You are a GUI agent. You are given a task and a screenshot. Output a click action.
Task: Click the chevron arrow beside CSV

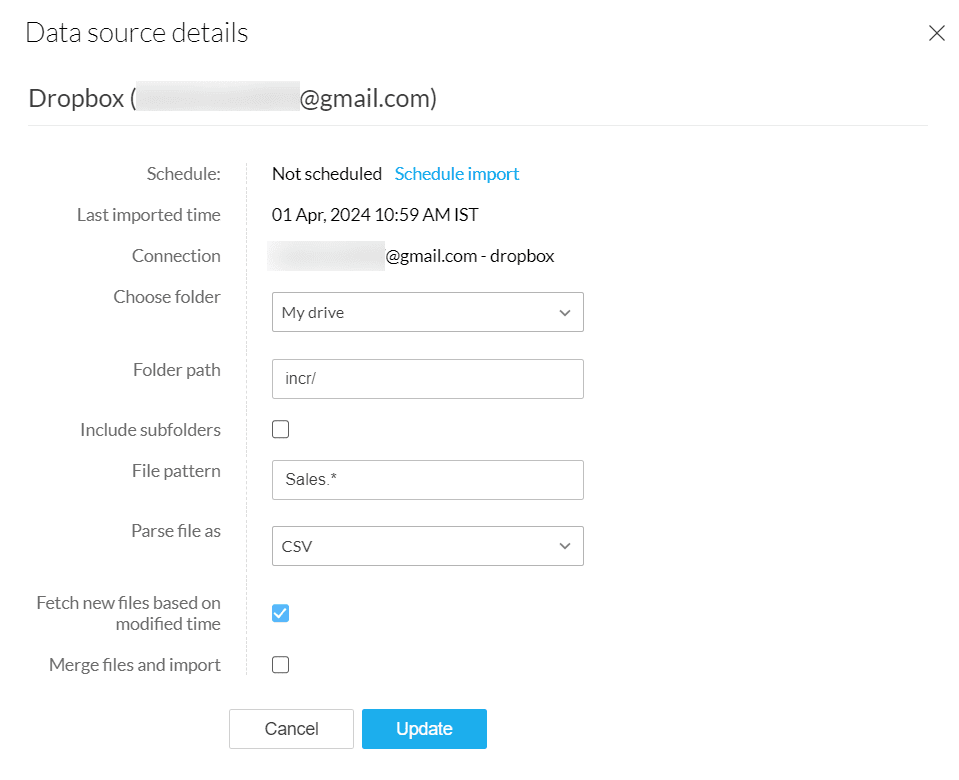click(x=565, y=546)
